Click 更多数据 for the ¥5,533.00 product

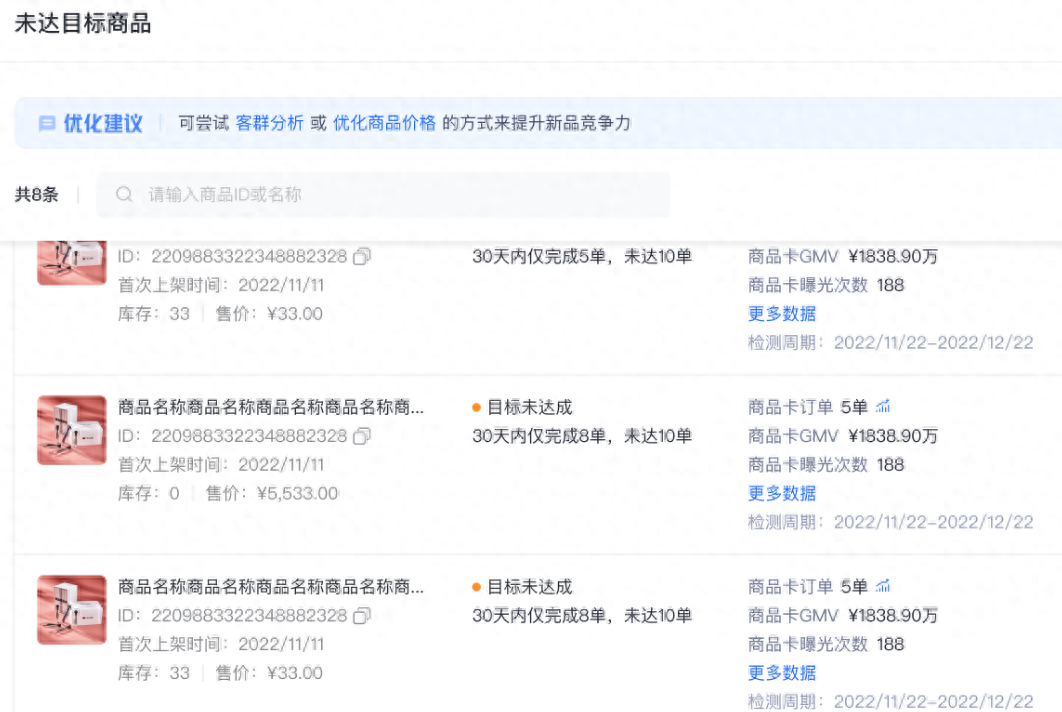782,493
